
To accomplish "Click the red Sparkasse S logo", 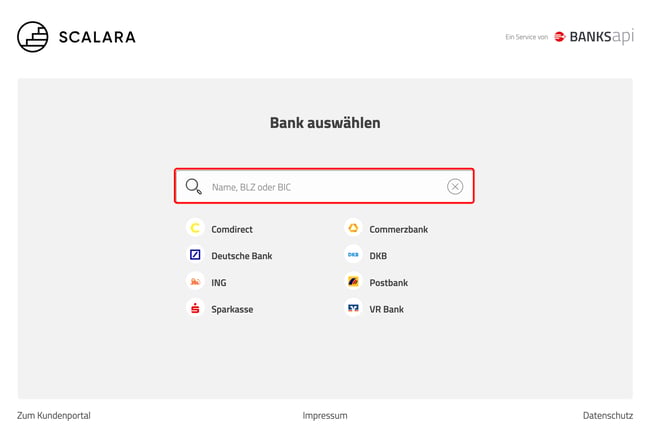I will click(x=195, y=308).
